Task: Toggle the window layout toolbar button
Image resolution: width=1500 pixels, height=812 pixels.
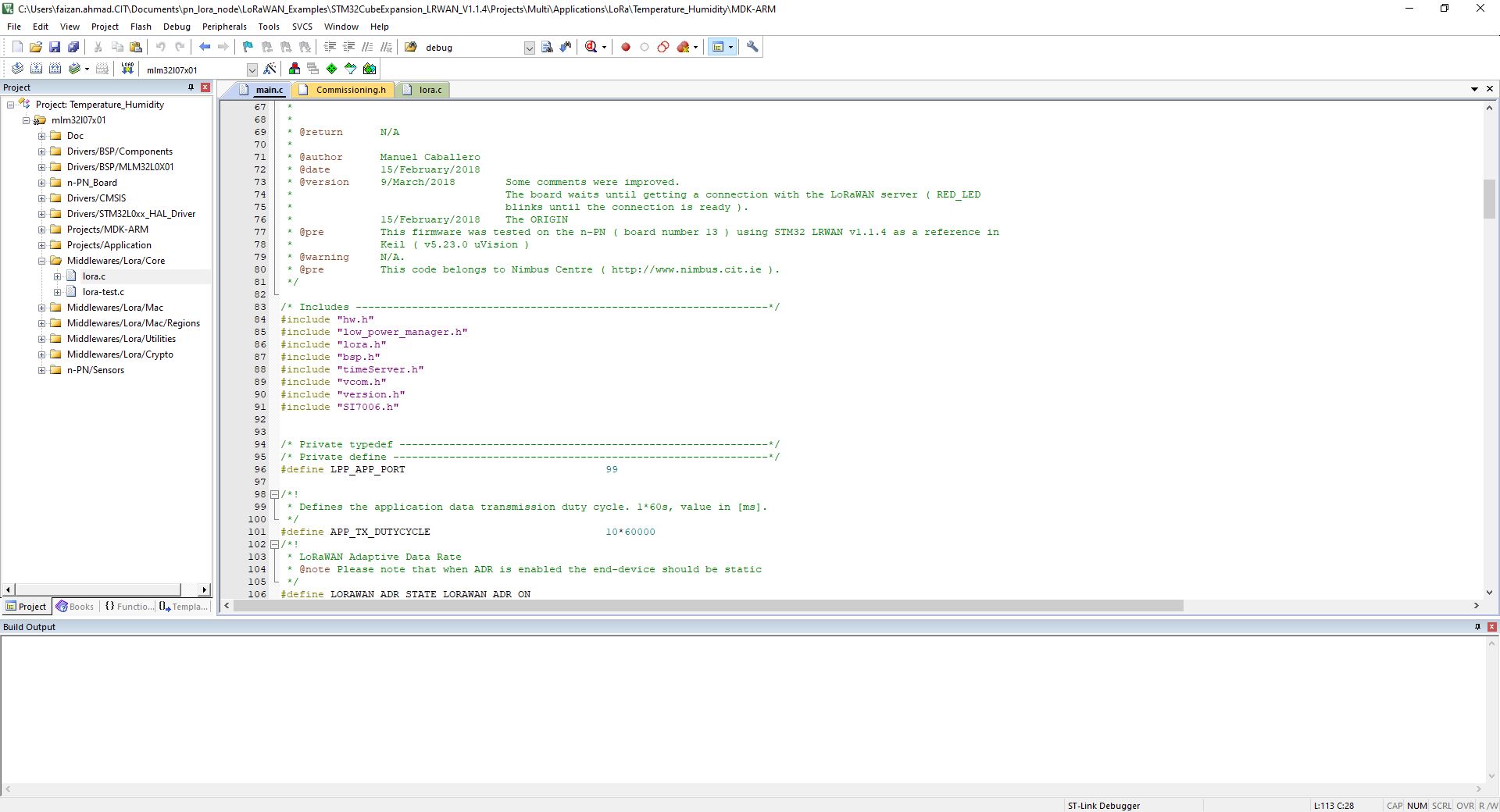Action: click(718, 48)
